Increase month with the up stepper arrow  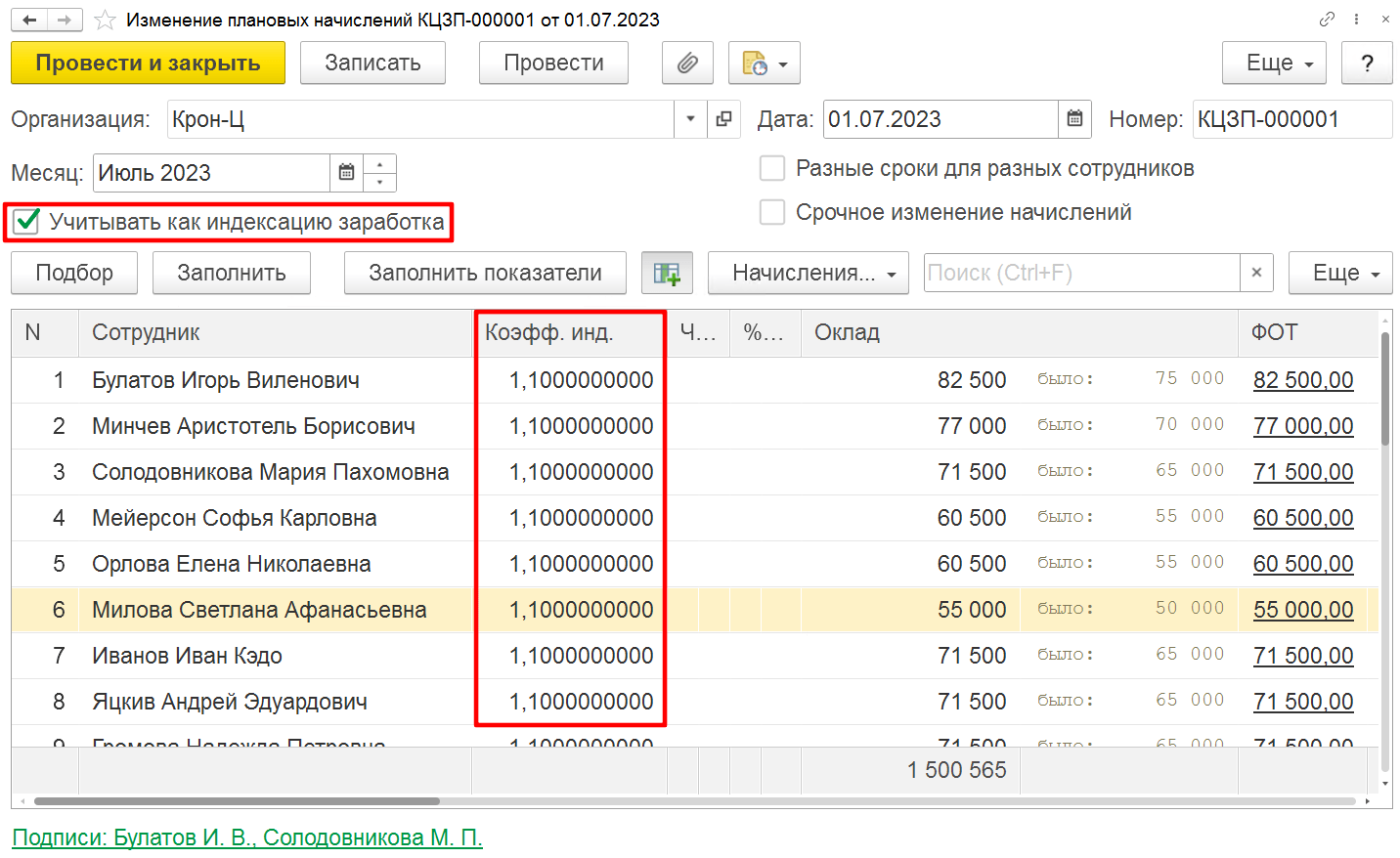pyautogui.click(x=379, y=164)
